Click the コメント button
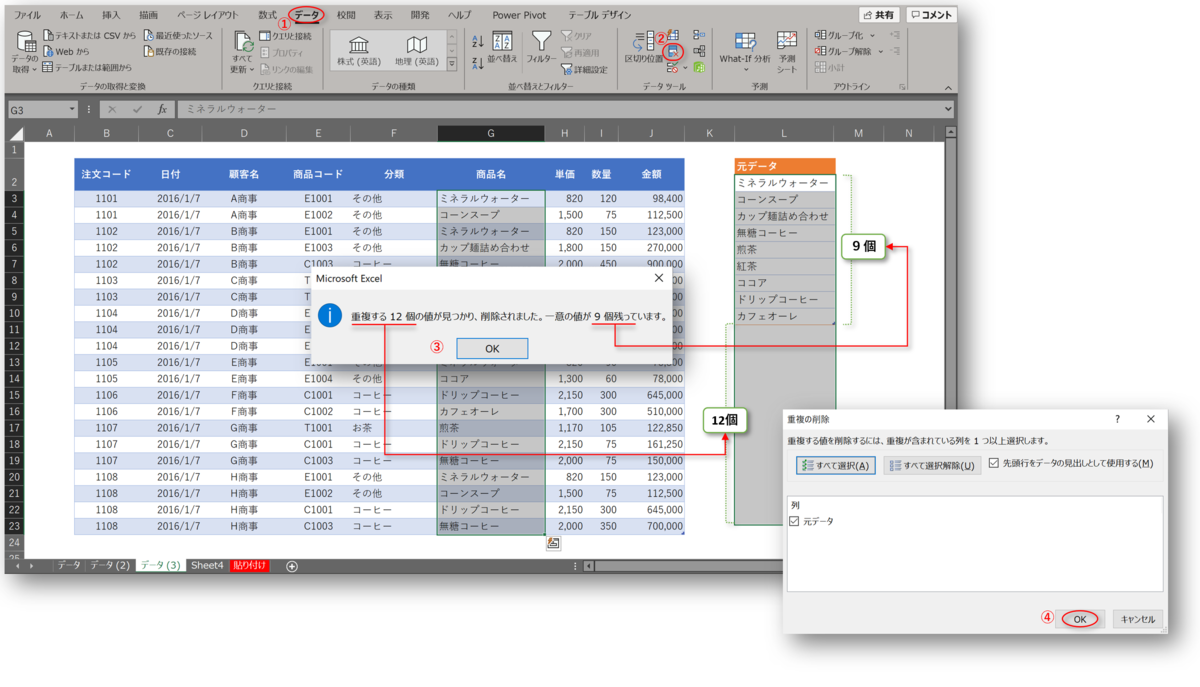Screen dimensions: 1200x687 [931, 15]
